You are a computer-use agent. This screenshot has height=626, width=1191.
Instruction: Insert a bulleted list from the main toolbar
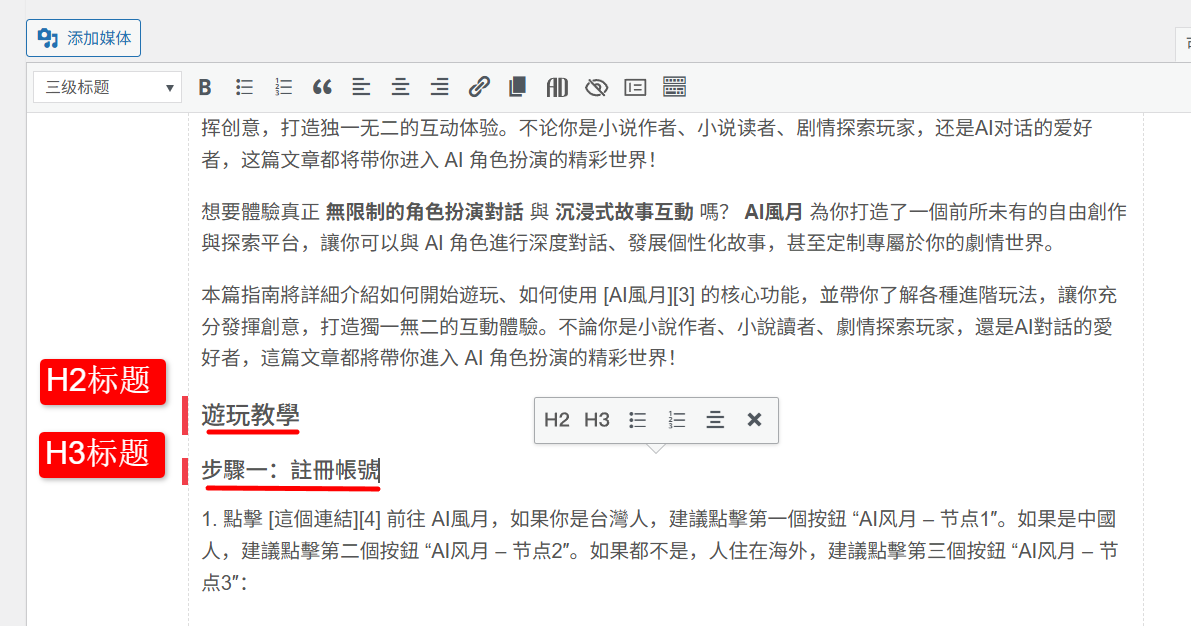[x=244, y=87]
